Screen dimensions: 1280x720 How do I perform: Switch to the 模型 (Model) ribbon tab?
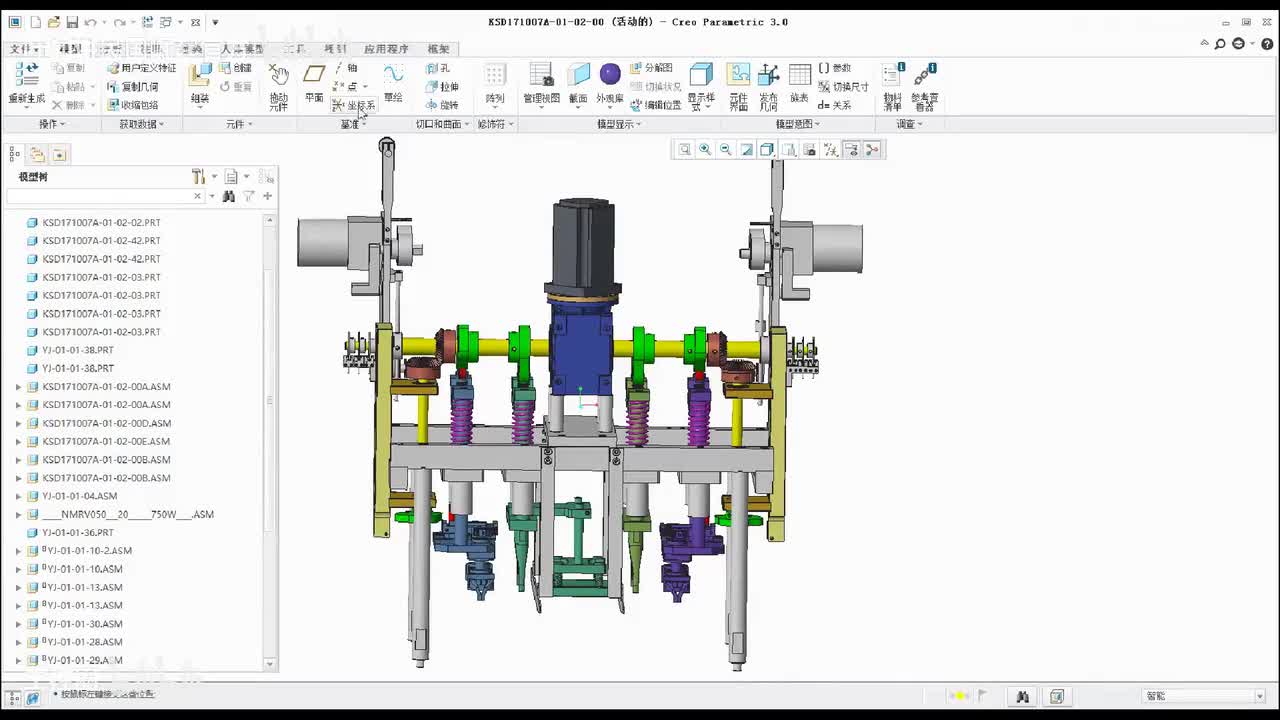pyautogui.click(x=70, y=48)
